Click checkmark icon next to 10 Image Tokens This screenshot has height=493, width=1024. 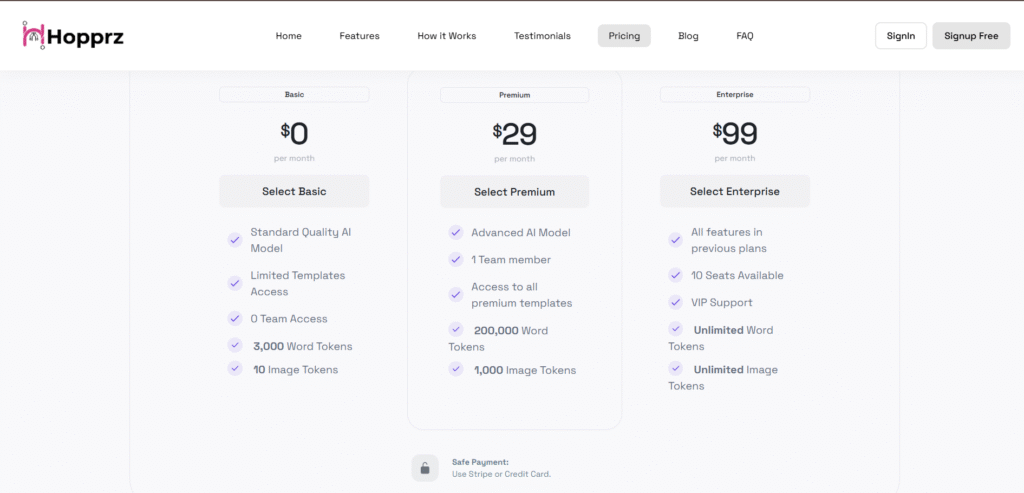pos(235,368)
